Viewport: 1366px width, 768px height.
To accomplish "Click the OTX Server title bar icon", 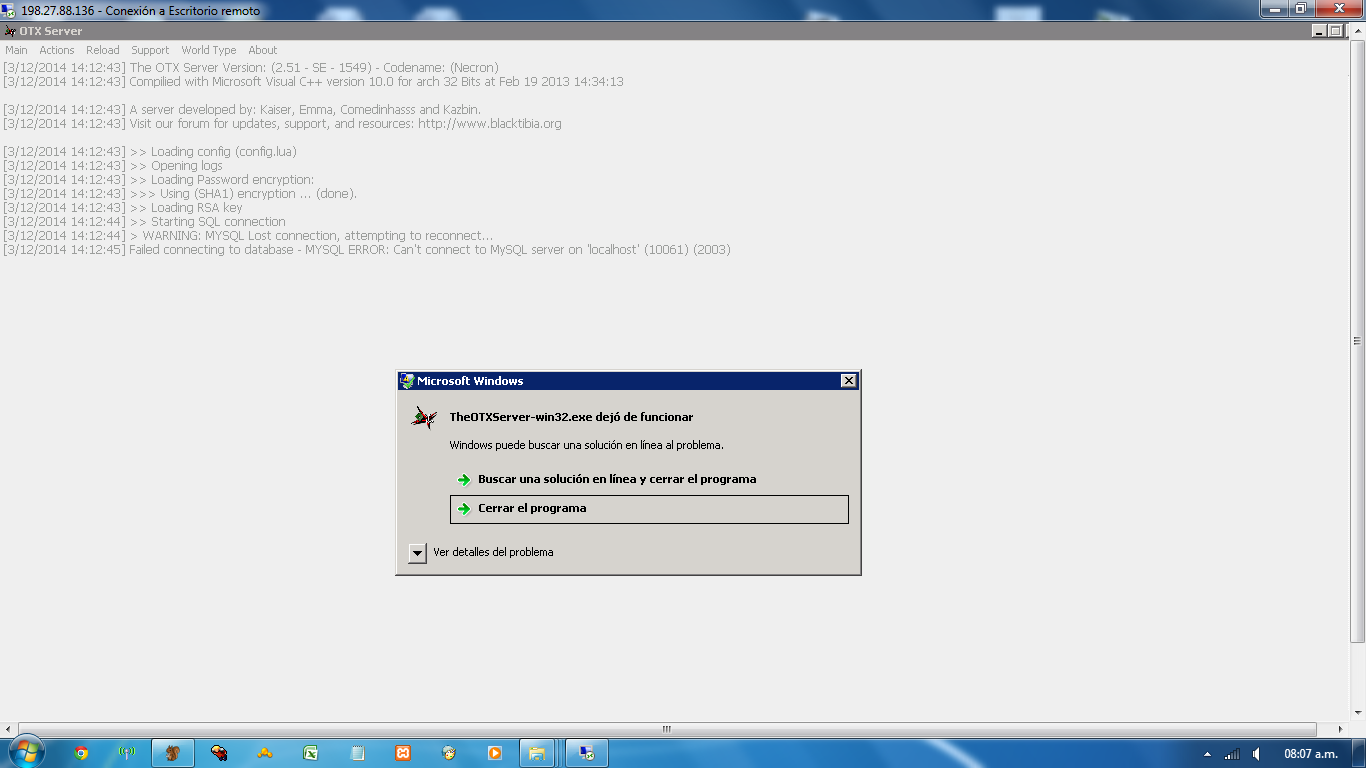I will 10,31.
